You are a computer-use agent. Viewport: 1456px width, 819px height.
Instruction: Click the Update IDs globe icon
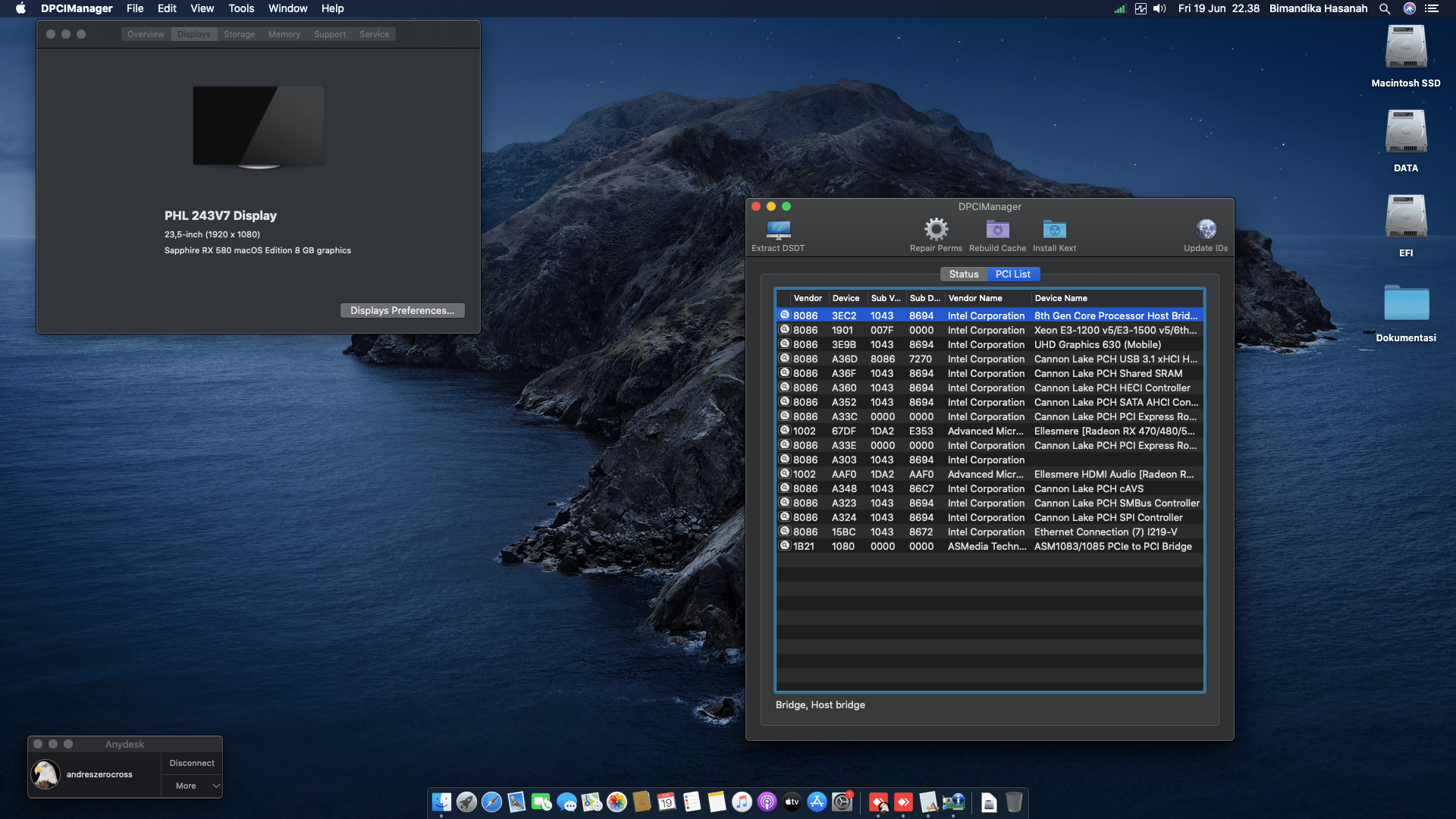tap(1206, 230)
